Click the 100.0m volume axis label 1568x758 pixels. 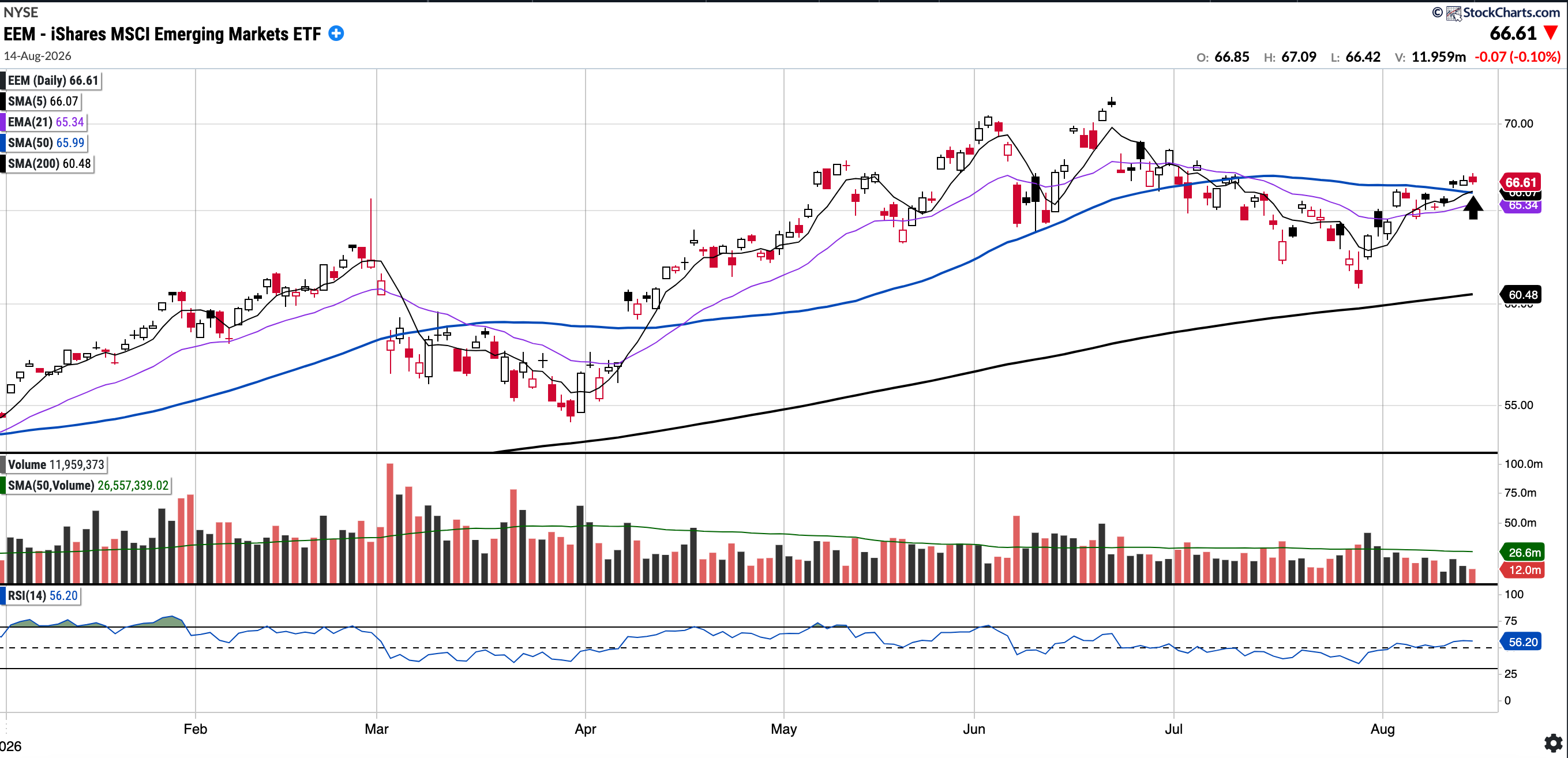click(1524, 464)
